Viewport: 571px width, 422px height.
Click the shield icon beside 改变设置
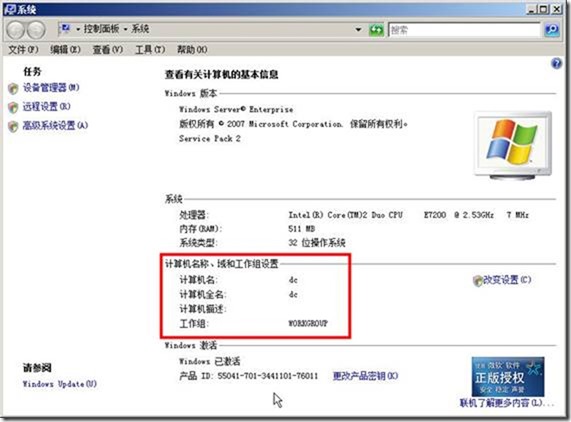tap(477, 281)
